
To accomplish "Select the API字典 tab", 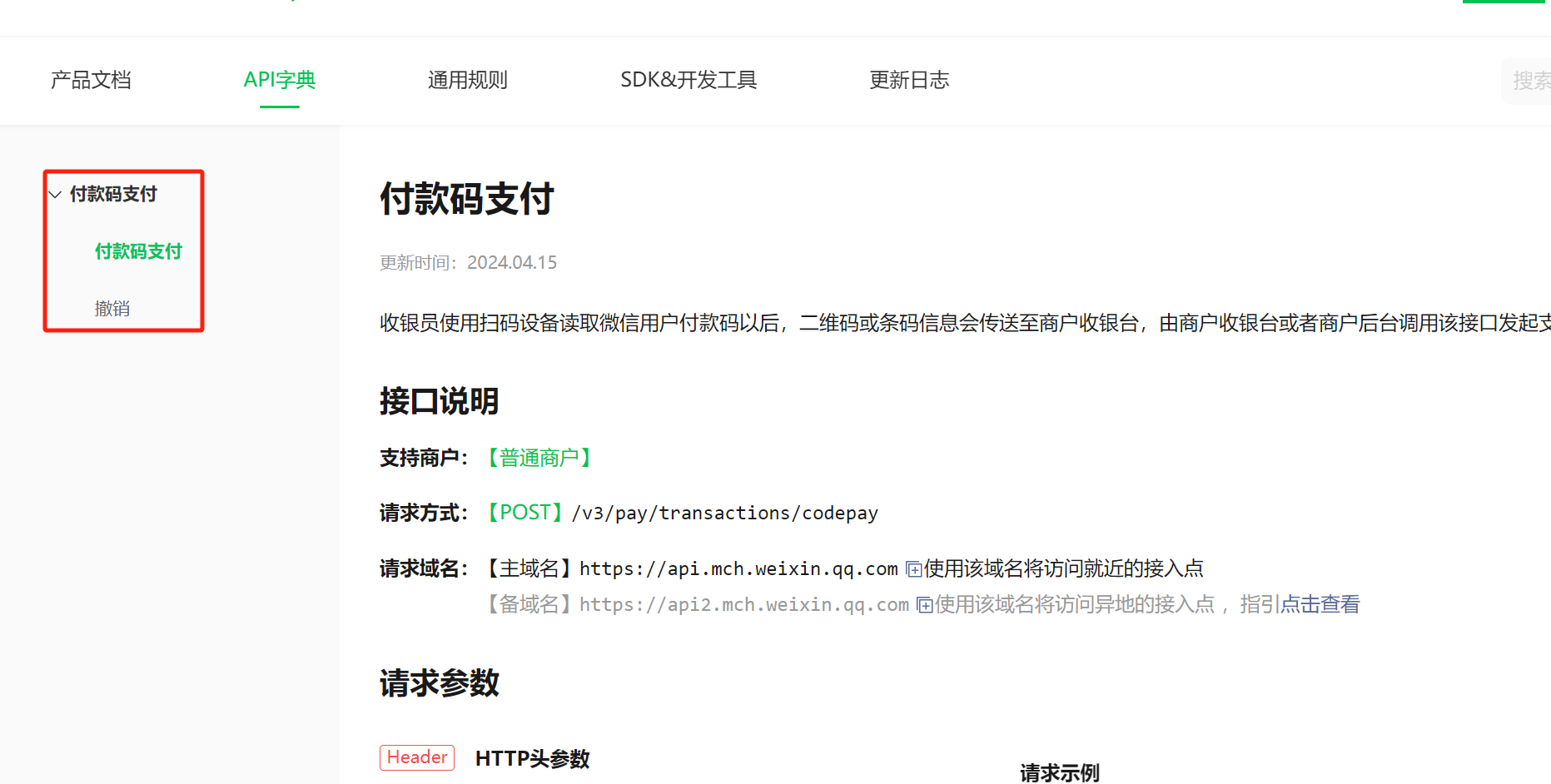I will (x=280, y=80).
